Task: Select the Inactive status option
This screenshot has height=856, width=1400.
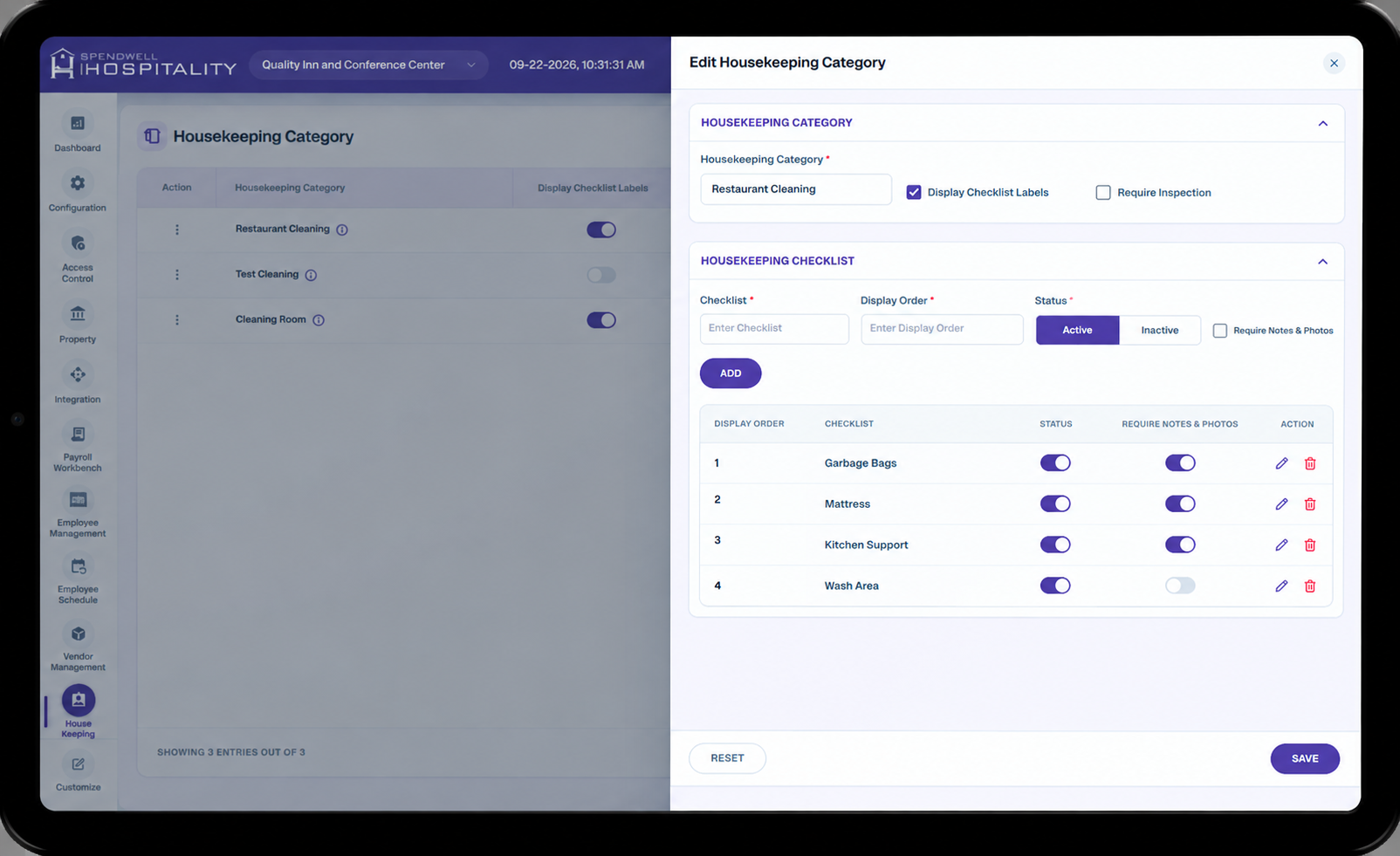Action: [1160, 330]
